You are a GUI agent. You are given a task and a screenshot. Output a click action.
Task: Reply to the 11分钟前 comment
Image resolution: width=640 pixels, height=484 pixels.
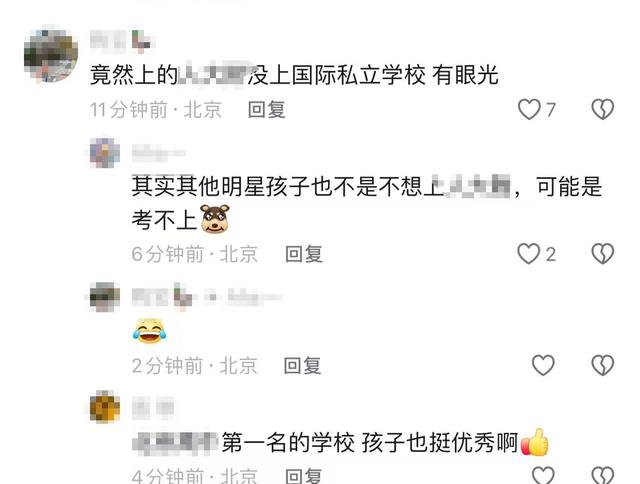pyautogui.click(x=267, y=110)
